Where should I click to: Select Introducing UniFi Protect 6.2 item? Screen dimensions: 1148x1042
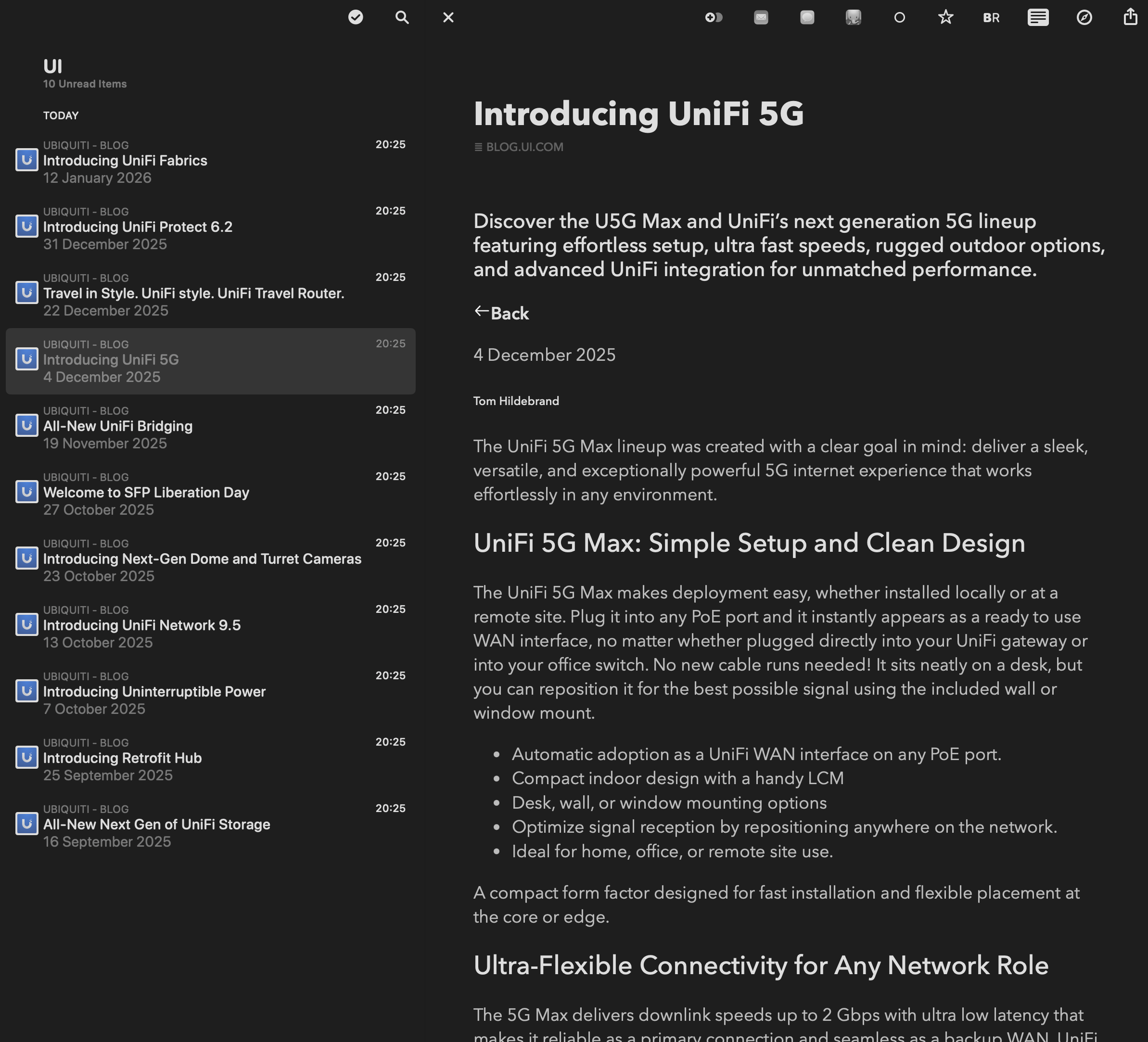tap(138, 227)
